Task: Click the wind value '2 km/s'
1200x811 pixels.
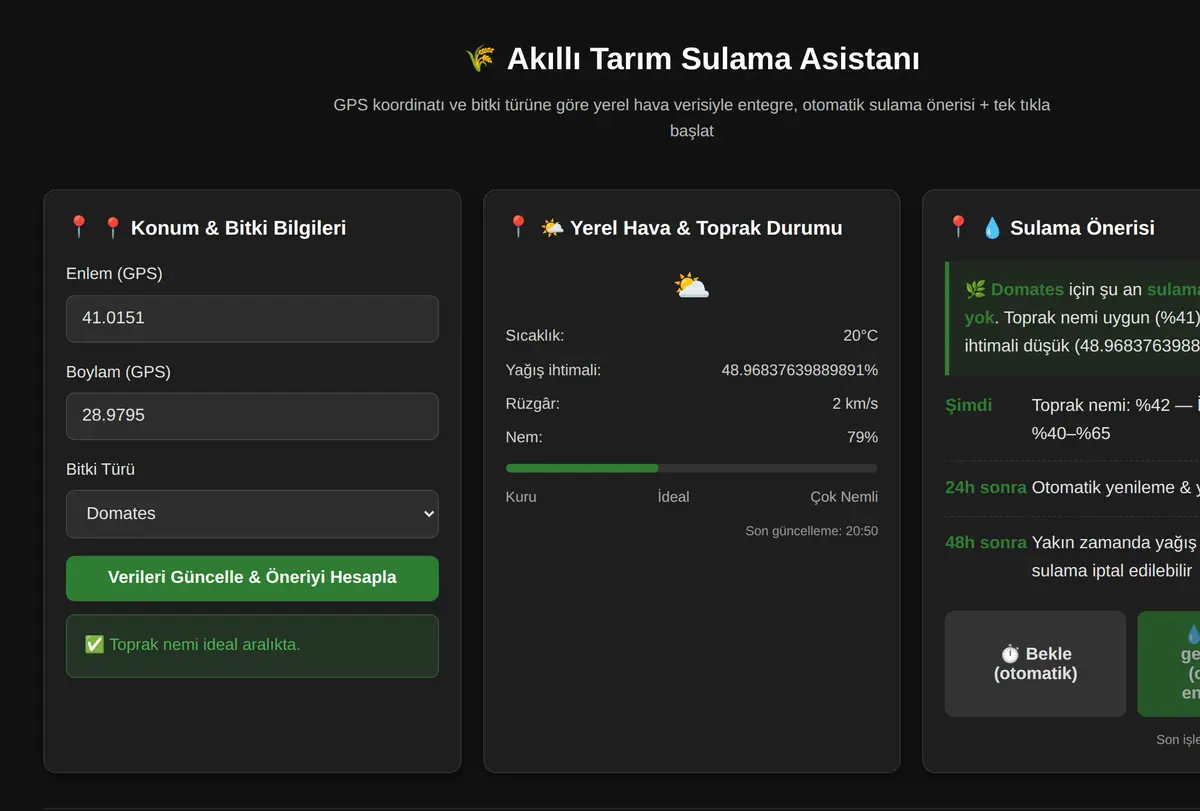Action: 855,404
